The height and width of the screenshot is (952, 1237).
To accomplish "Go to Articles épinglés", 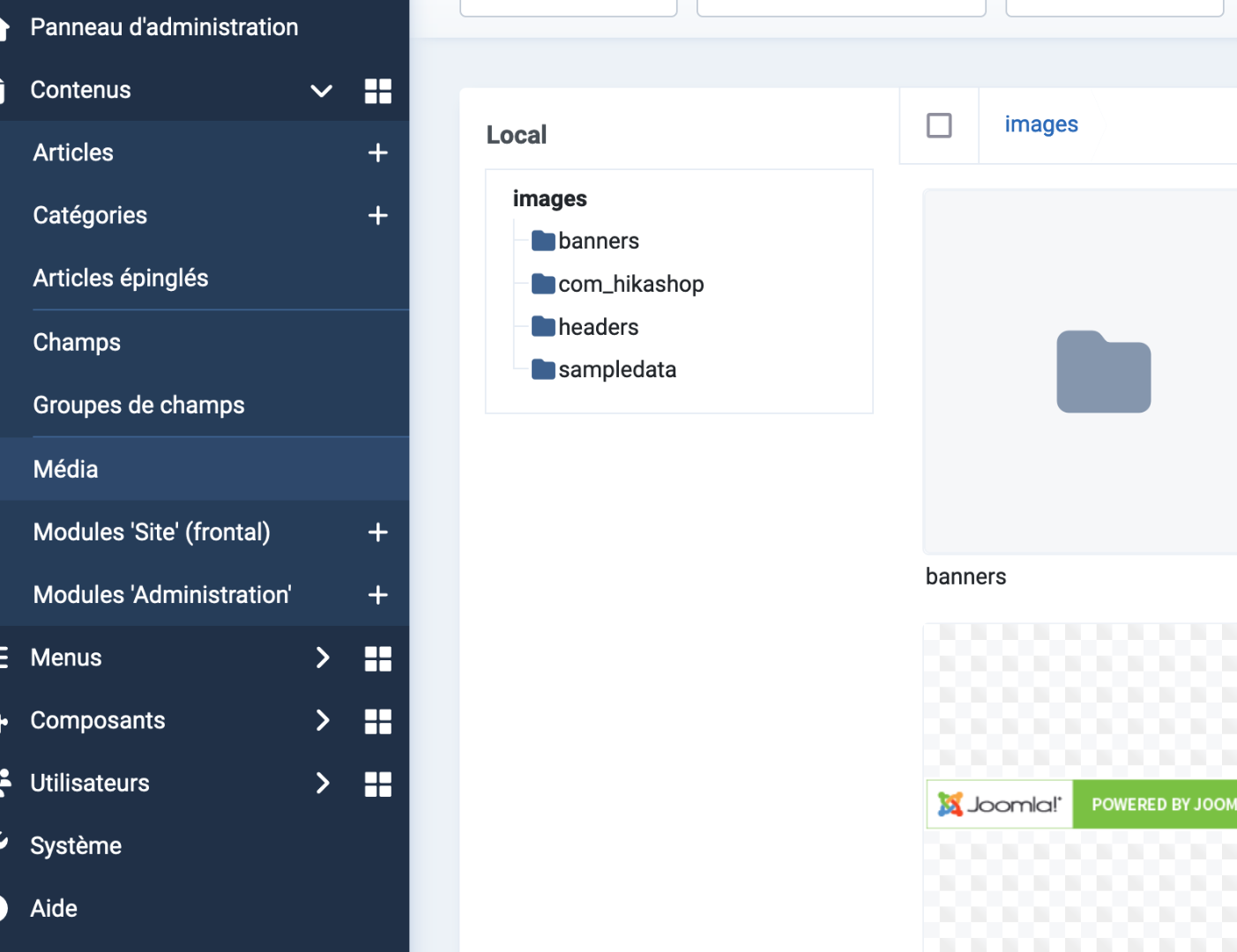I will (x=121, y=279).
